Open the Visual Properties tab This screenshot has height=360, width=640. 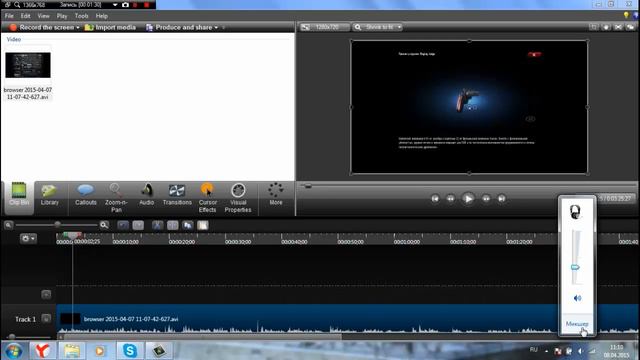(238, 198)
